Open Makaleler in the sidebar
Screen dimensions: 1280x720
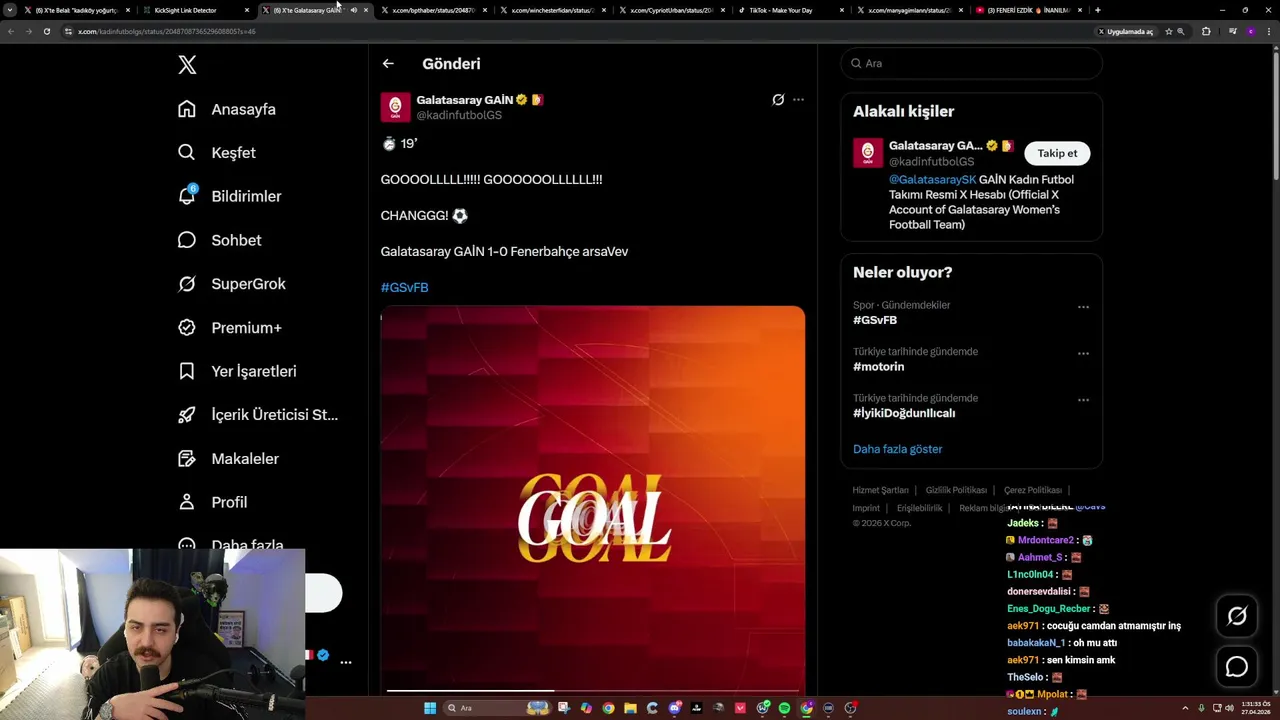[228, 458]
